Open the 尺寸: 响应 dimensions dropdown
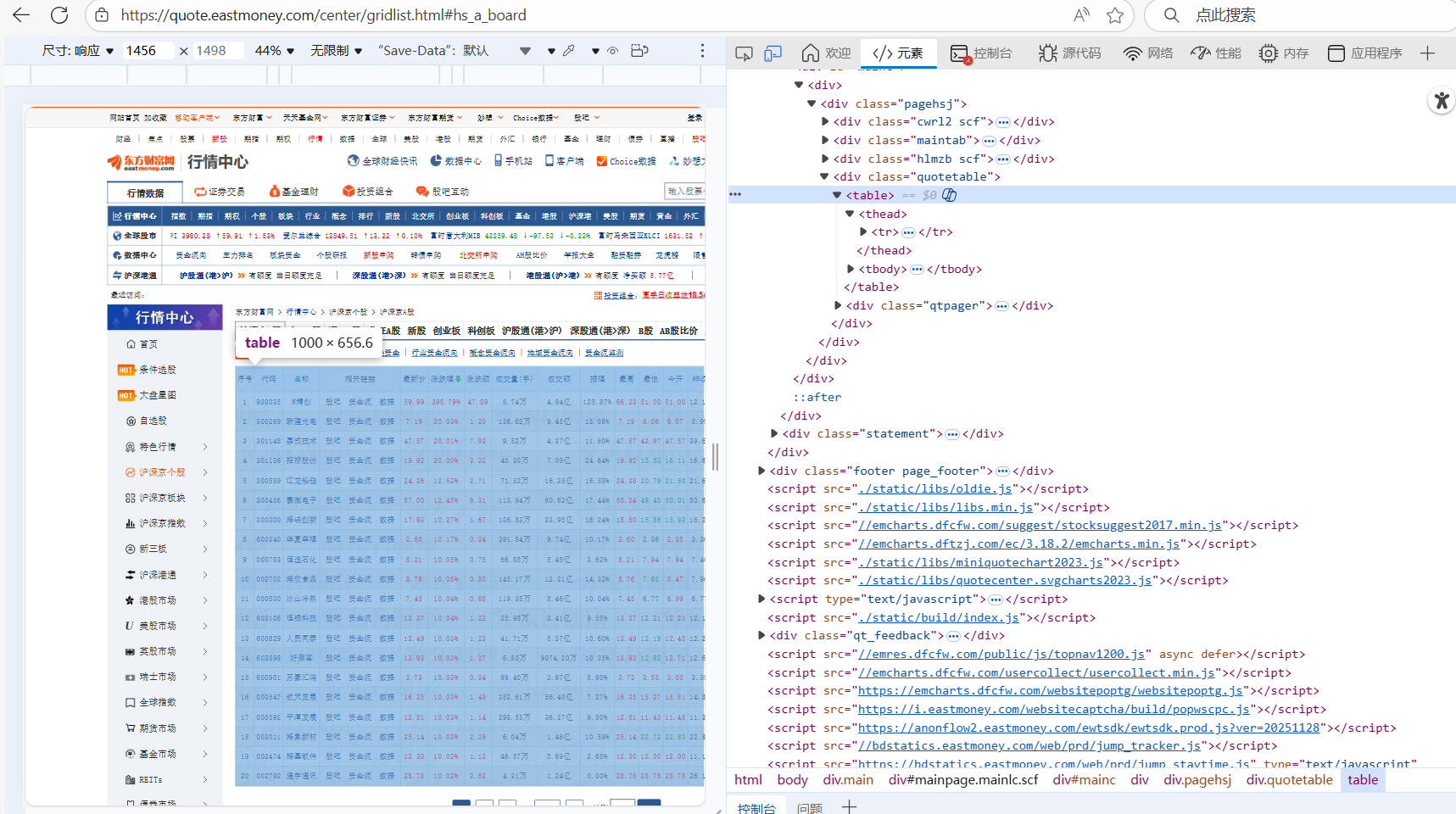Image resolution: width=1456 pixels, height=814 pixels. point(78,51)
